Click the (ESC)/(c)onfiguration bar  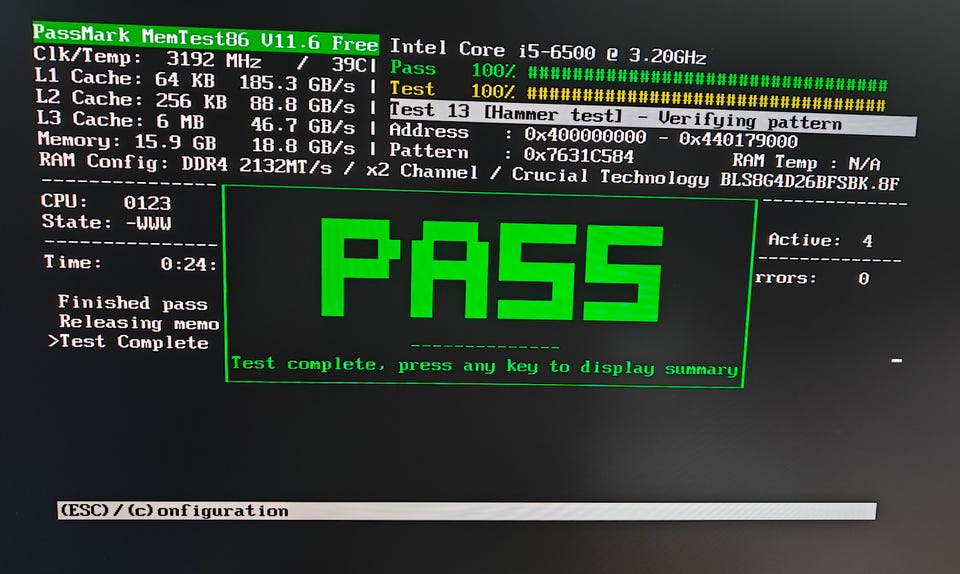coord(467,511)
